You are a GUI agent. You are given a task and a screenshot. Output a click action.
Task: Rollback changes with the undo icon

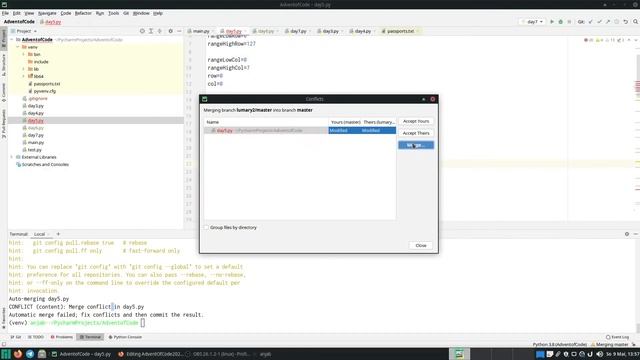click(x=625, y=22)
